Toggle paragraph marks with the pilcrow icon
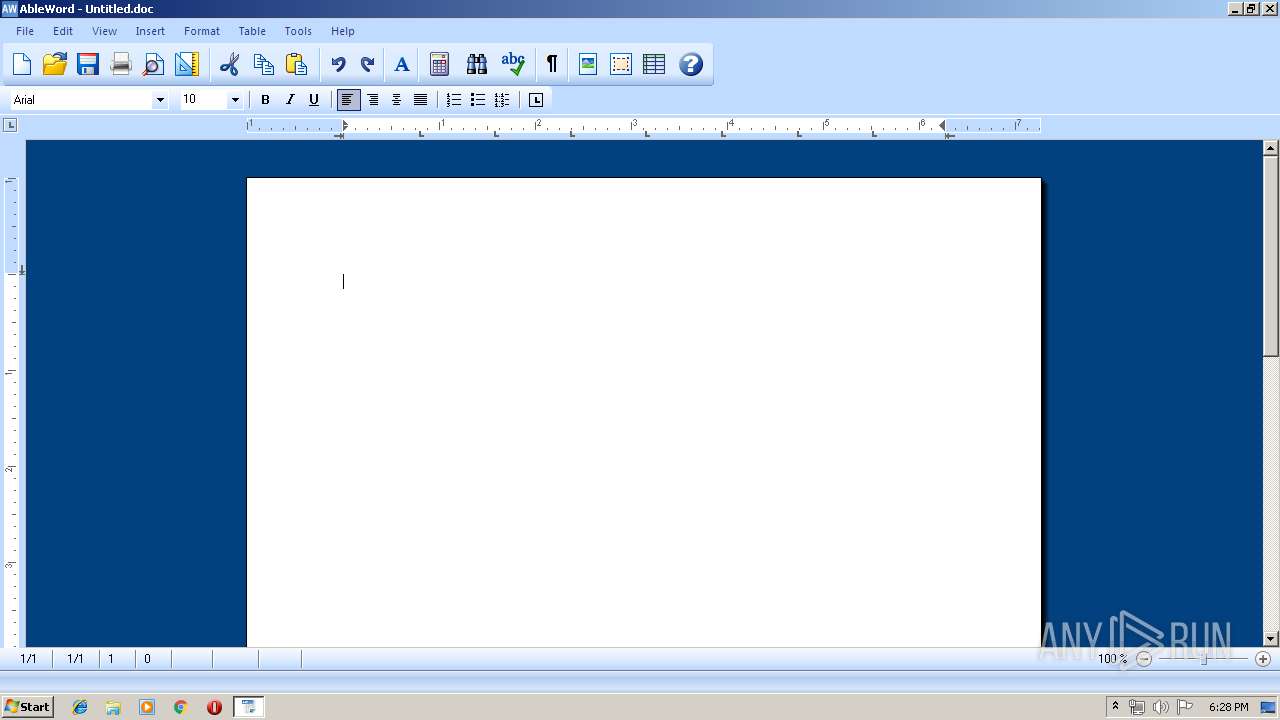Image resolution: width=1280 pixels, height=720 pixels. click(x=551, y=65)
